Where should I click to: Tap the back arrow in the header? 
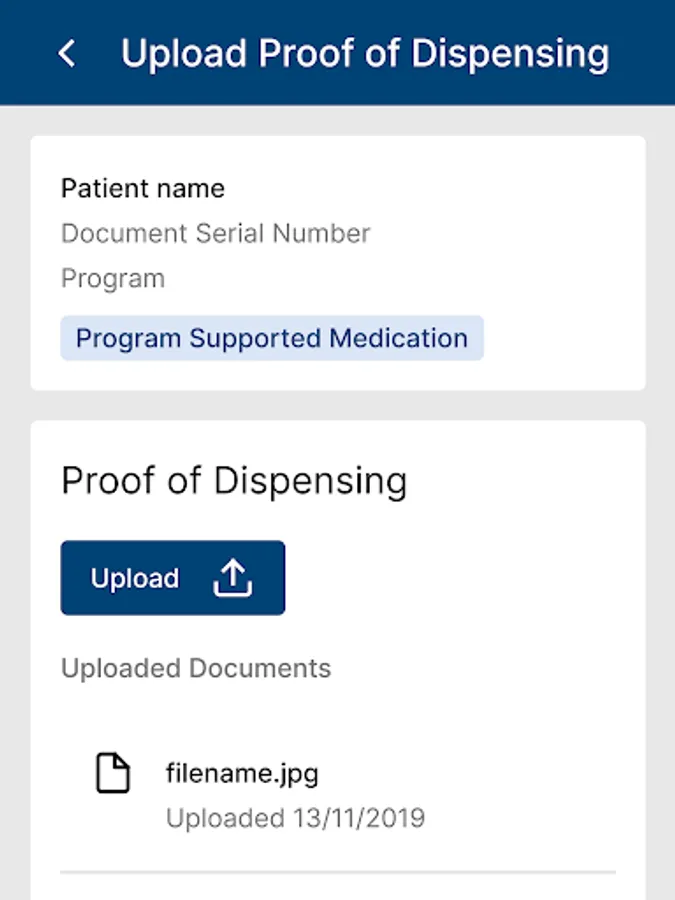[67, 53]
